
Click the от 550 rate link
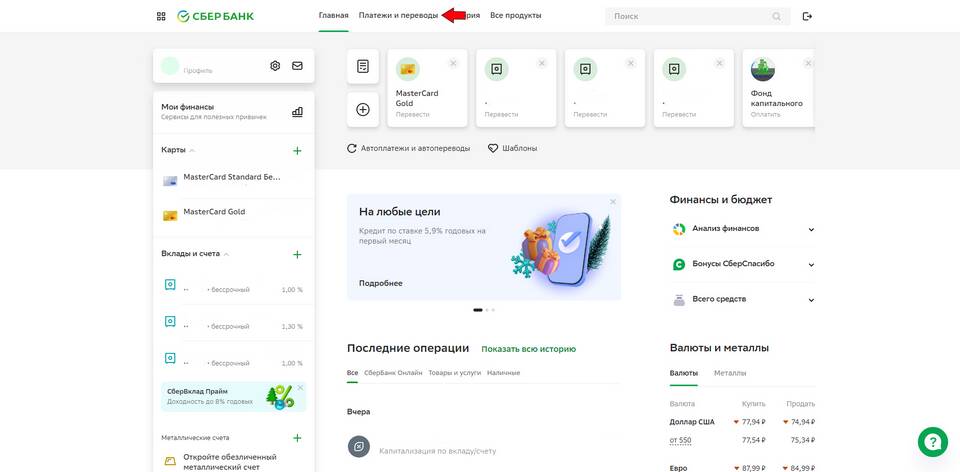[x=680, y=440]
